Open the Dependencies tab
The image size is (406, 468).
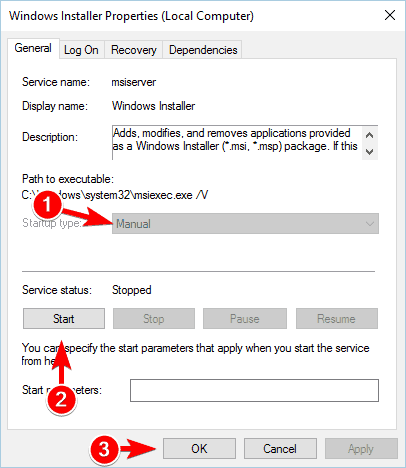click(203, 50)
